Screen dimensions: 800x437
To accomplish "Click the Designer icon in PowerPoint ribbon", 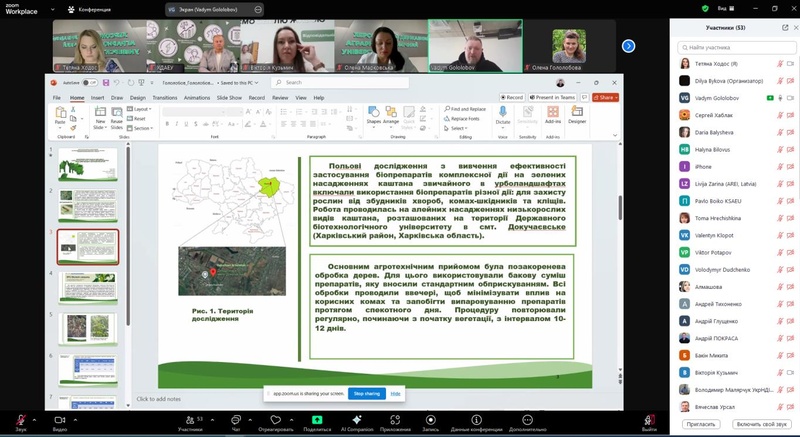I will tap(578, 113).
